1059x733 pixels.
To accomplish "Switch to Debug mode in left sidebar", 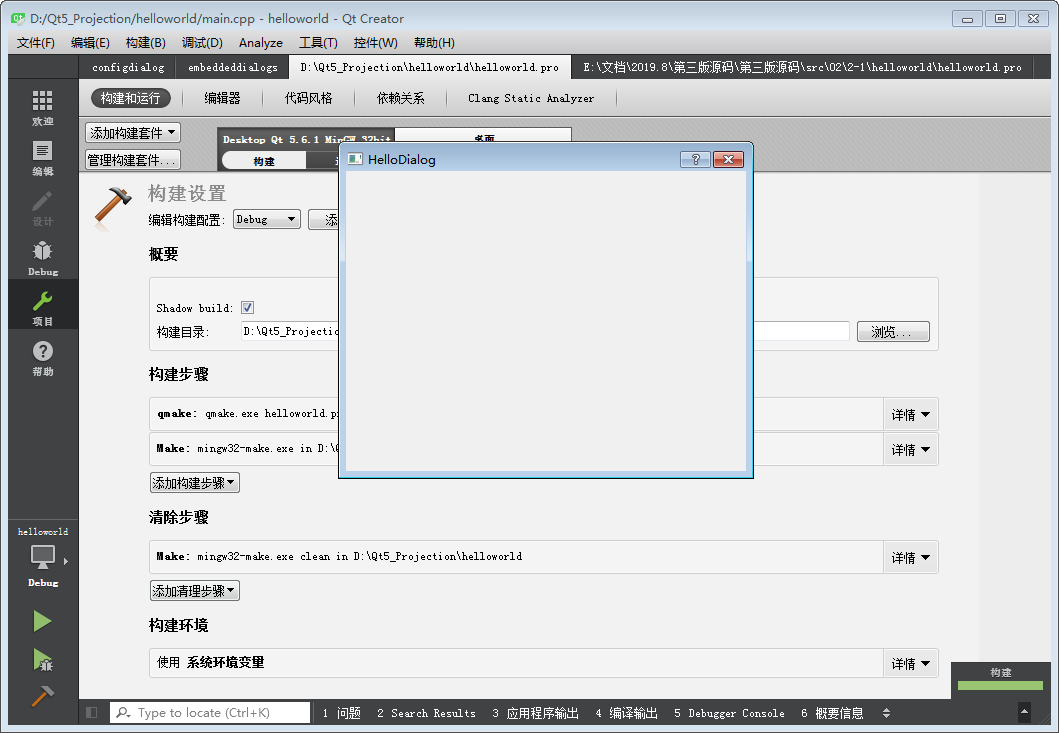I will pyautogui.click(x=42, y=258).
